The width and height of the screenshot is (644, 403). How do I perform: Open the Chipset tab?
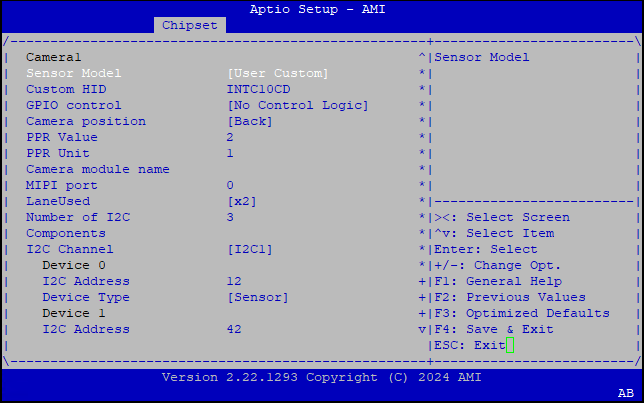click(190, 25)
